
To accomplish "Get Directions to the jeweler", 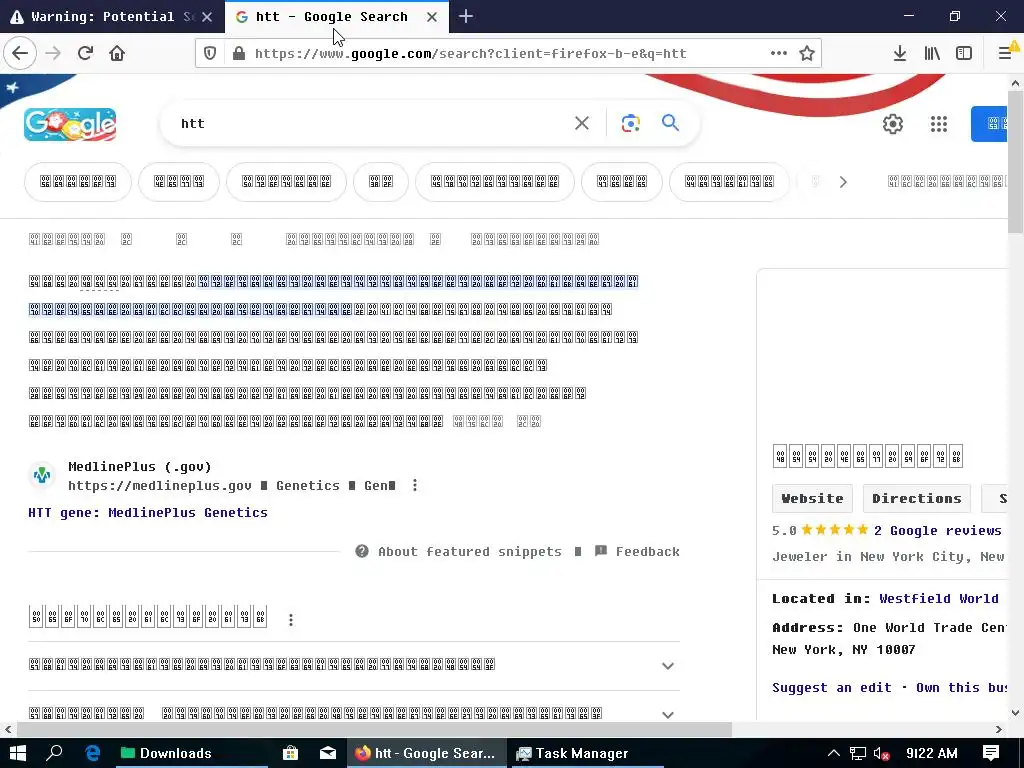I will pyautogui.click(x=916, y=498).
